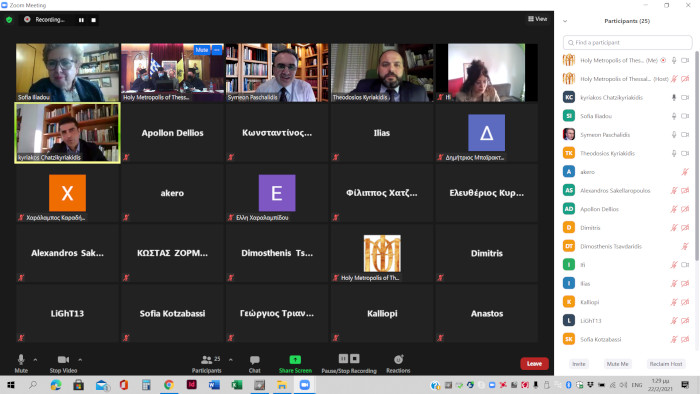The image size is (700, 394).
Task: Open the View layout menu
Action: click(538, 19)
